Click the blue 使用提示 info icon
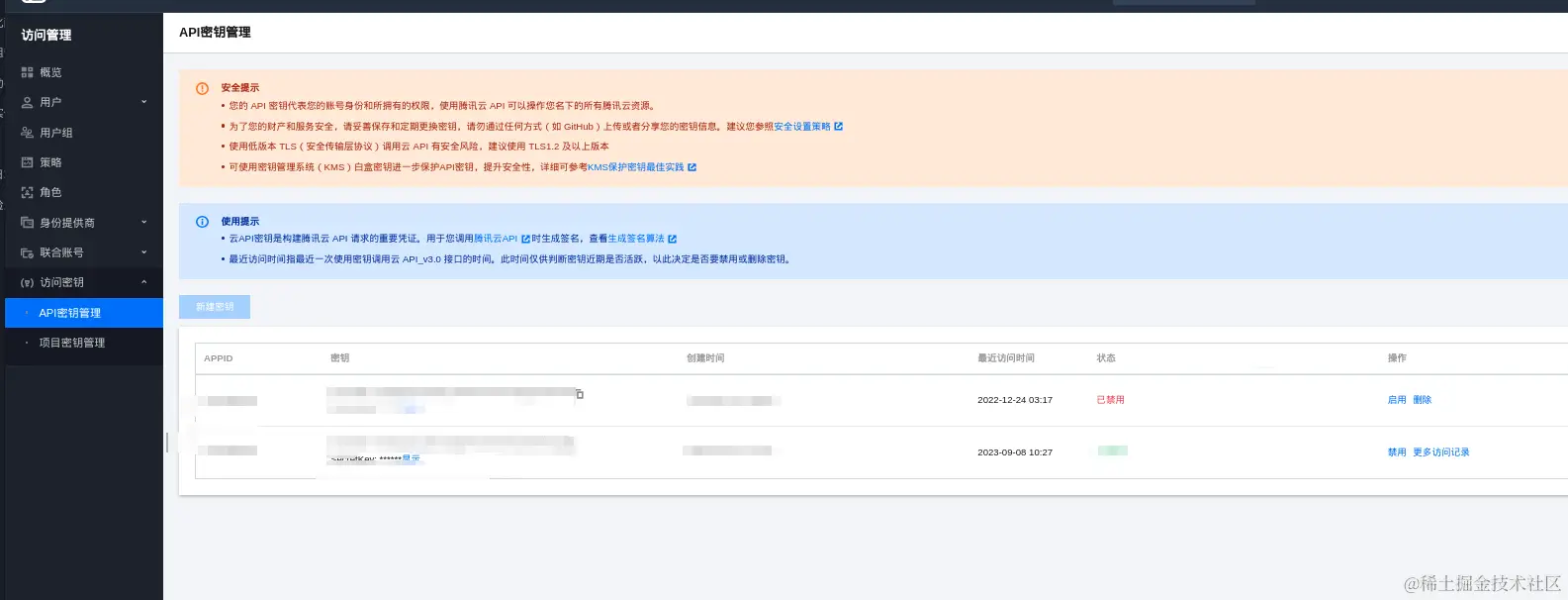1568x600 pixels. [202, 222]
